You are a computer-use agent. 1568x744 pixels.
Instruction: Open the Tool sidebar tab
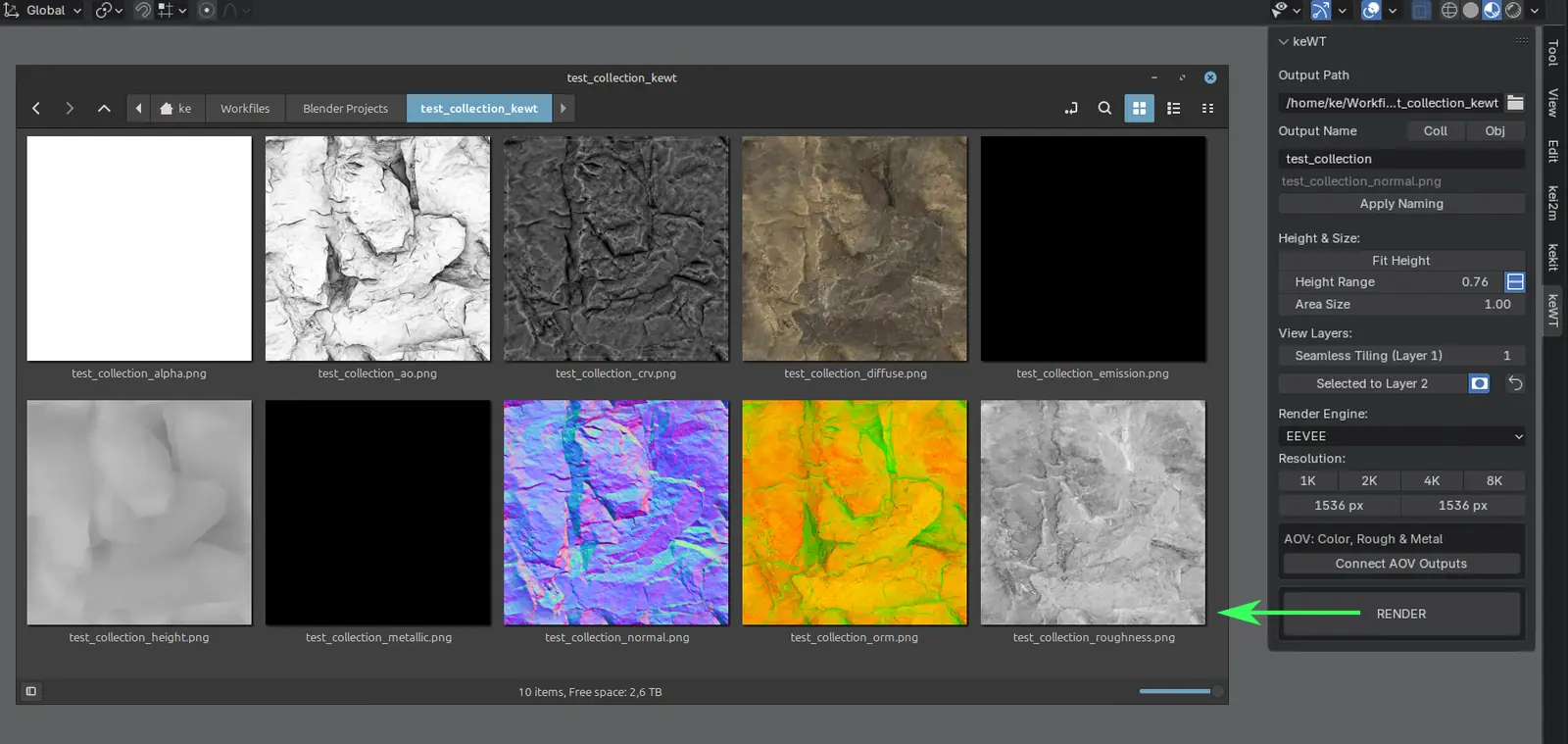click(1553, 53)
